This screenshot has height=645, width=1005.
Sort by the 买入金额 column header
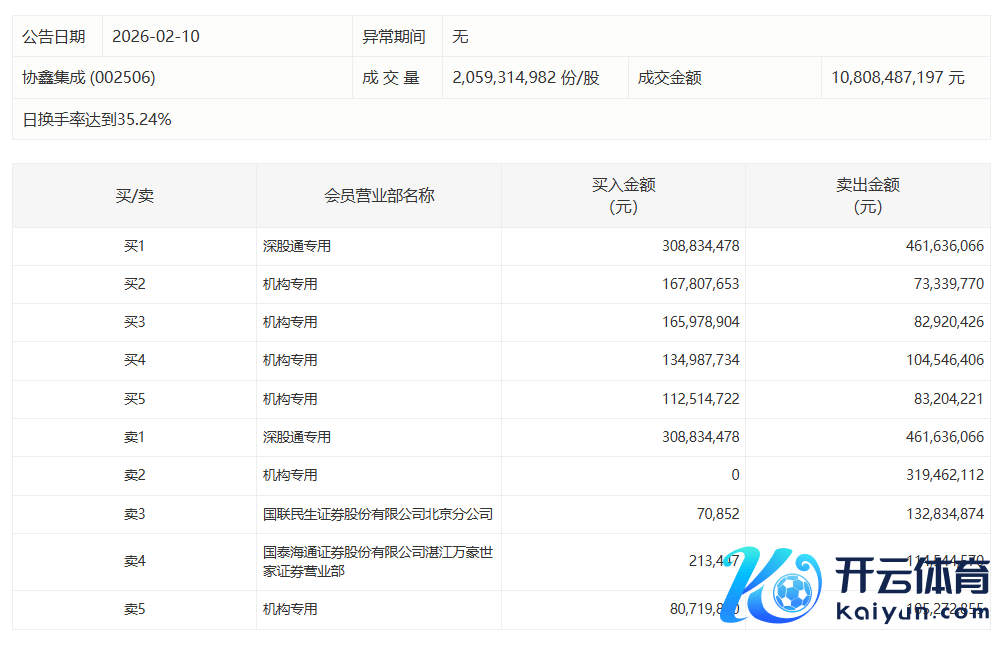(623, 196)
